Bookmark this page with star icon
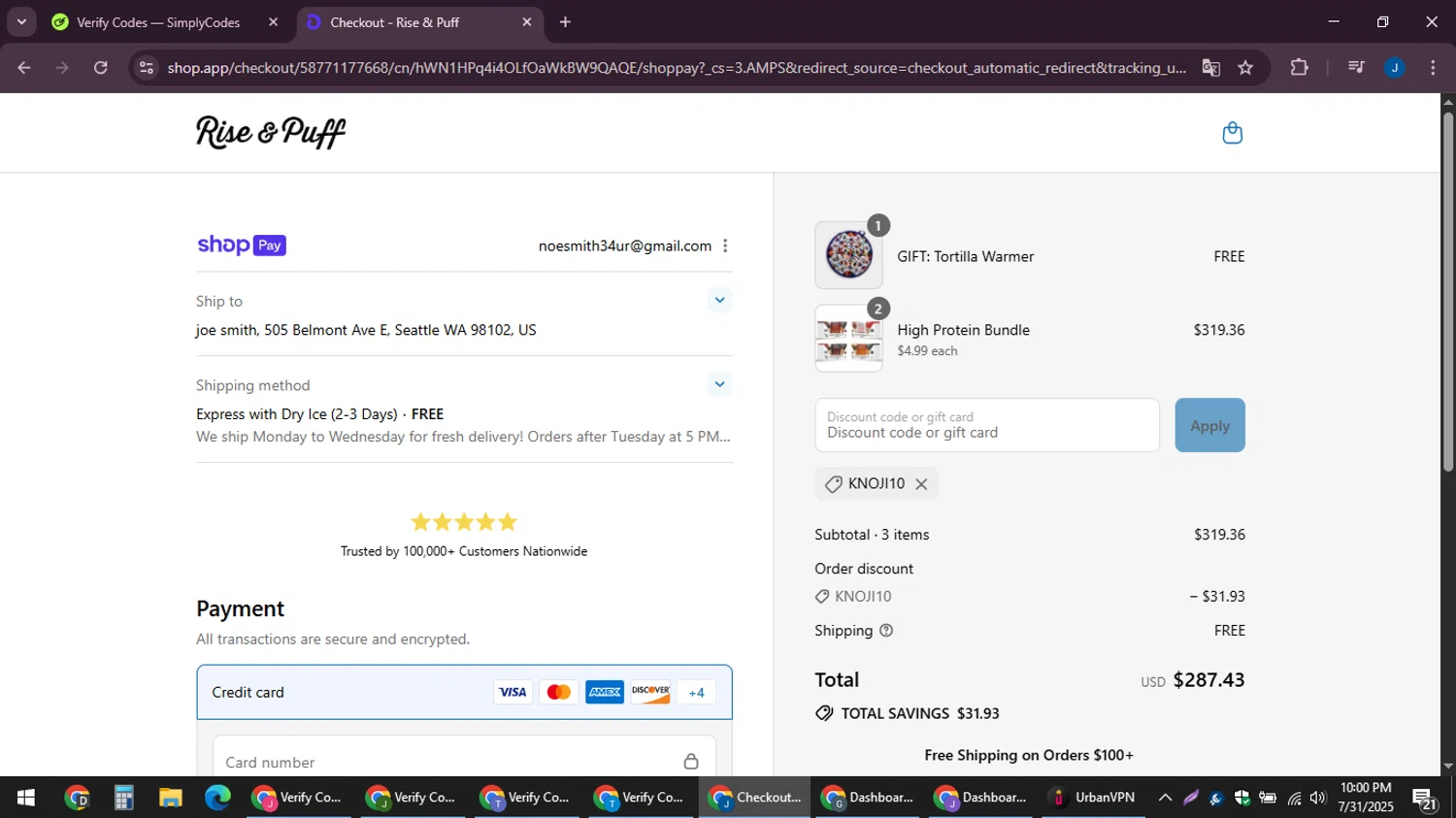The width and height of the screenshot is (1456, 818). [x=1245, y=68]
